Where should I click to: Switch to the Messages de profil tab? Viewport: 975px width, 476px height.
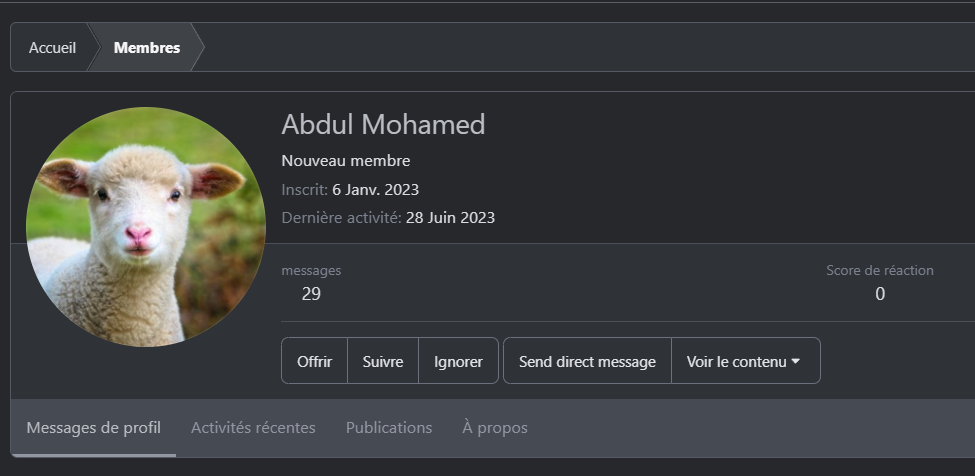(93, 428)
